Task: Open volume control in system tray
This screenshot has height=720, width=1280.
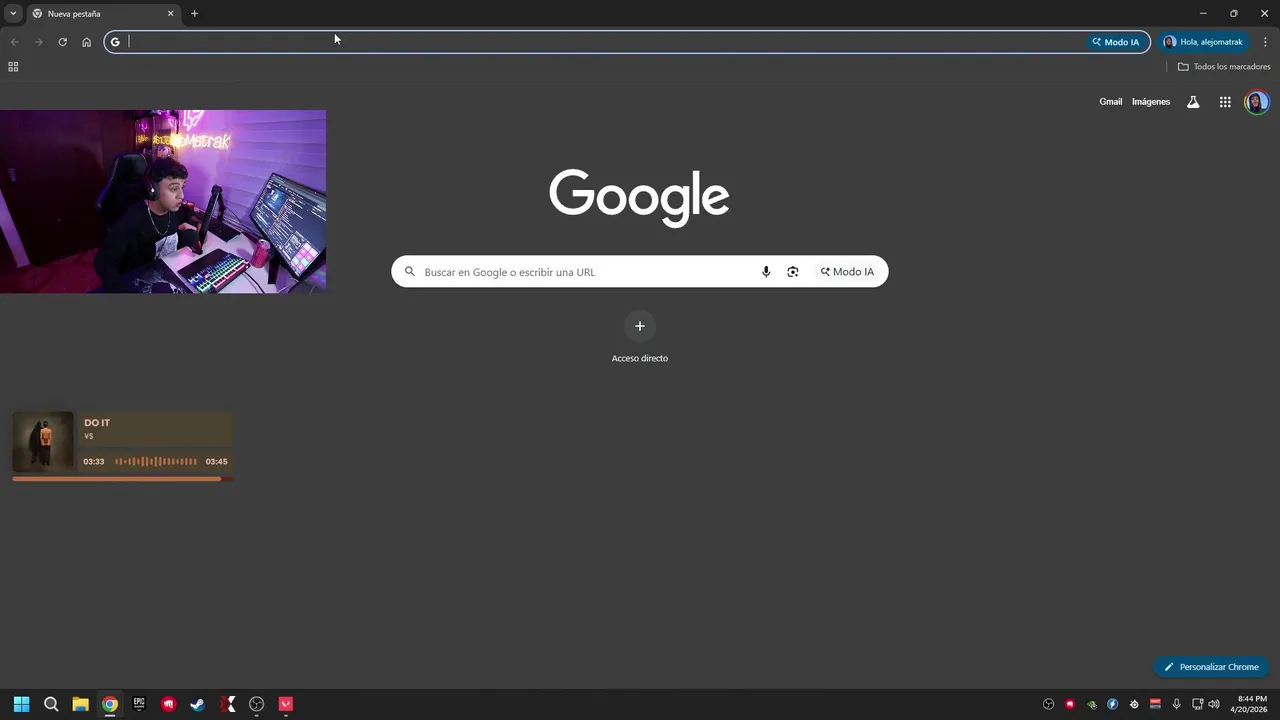Action: (x=1214, y=704)
